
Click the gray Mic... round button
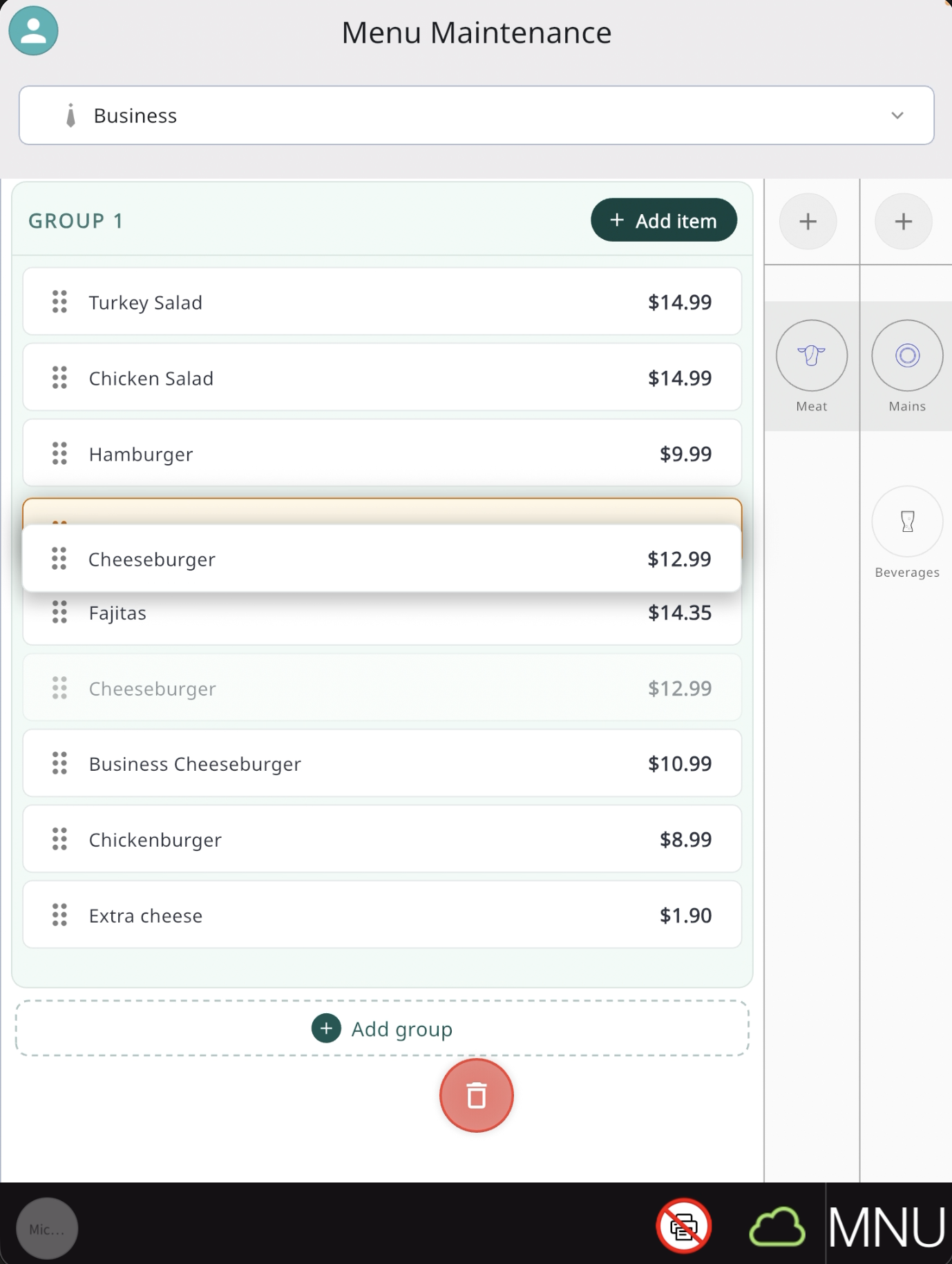47,1229
